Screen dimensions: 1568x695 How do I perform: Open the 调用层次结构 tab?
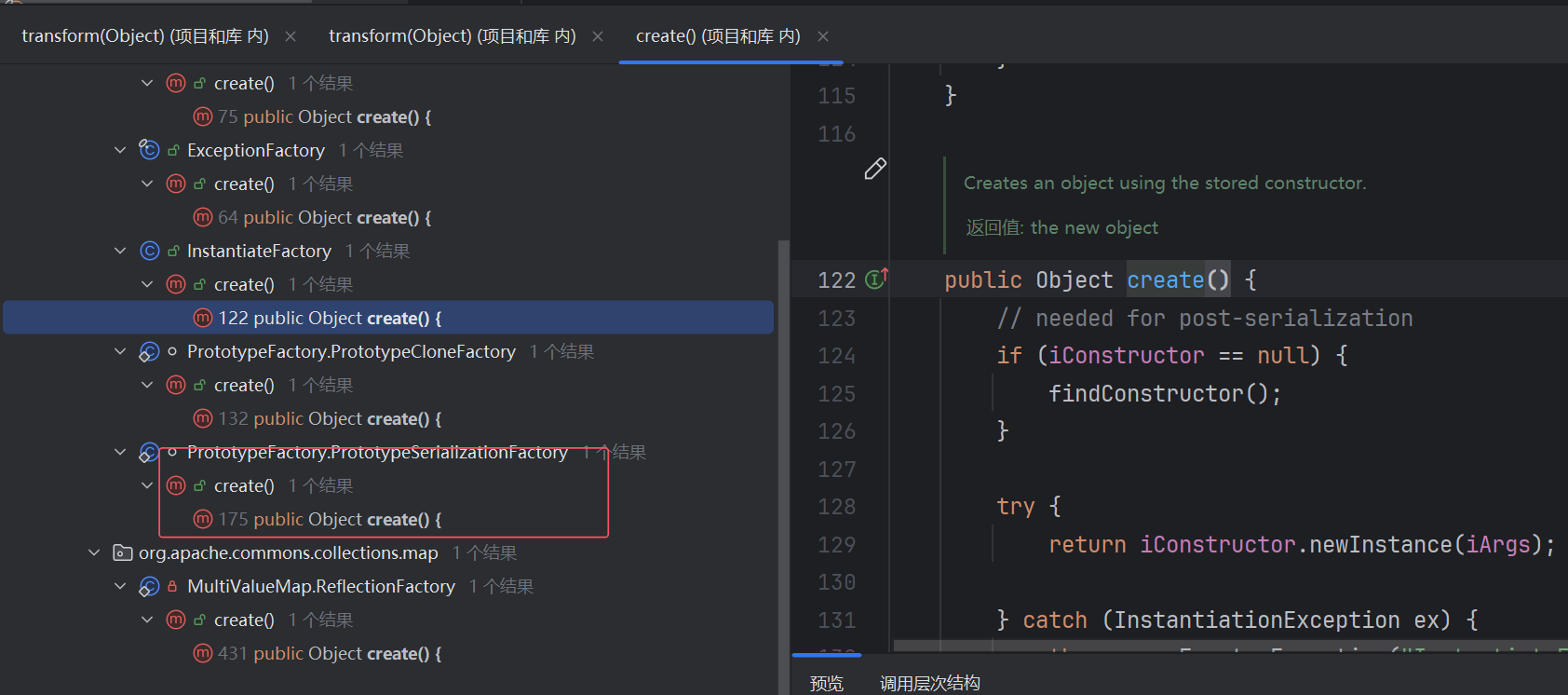[x=929, y=683]
